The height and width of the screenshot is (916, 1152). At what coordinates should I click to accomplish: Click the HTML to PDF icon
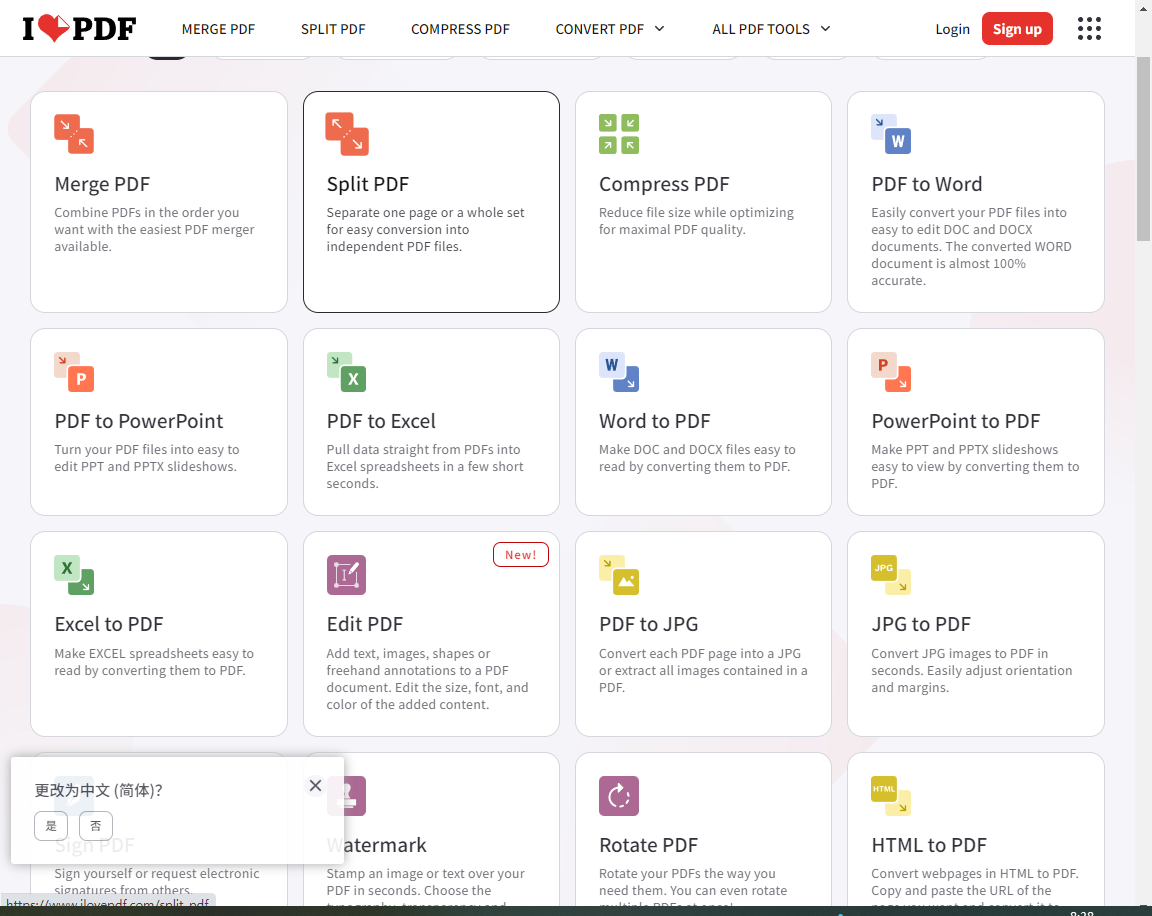tap(891, 796)
